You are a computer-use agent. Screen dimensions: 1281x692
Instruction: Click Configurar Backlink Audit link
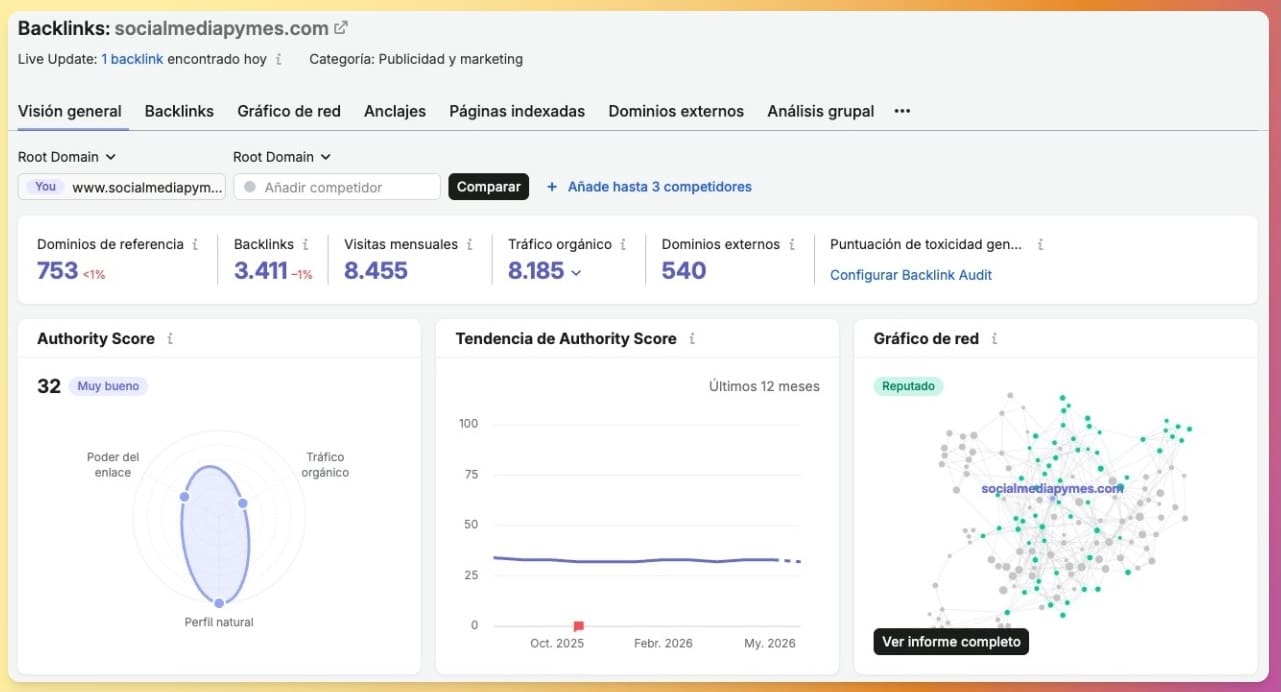coord(911,275)
